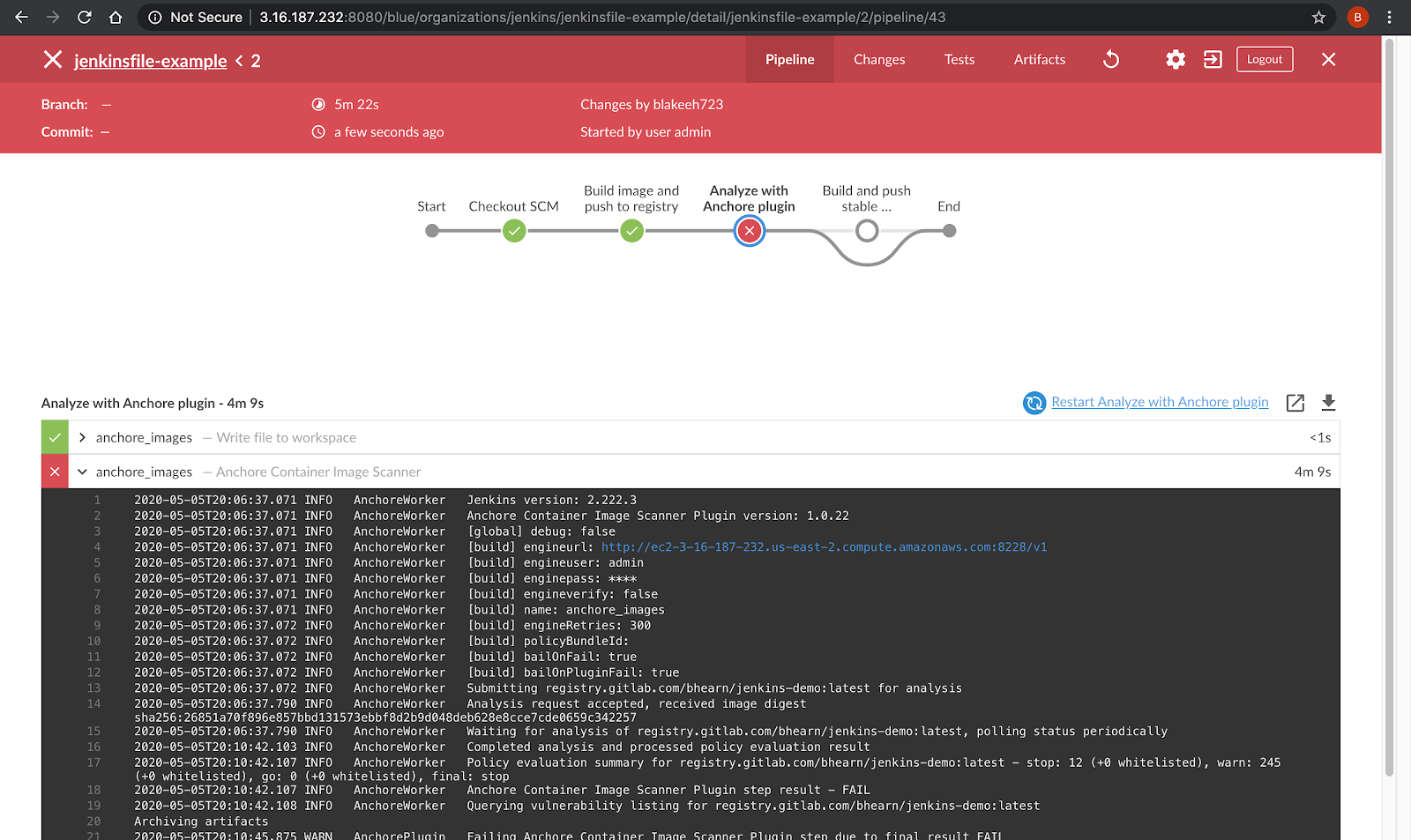The width and height of the screenshot is (1411, 840).
Task: Switch to the Changes tab
Action: click(878, 59)
